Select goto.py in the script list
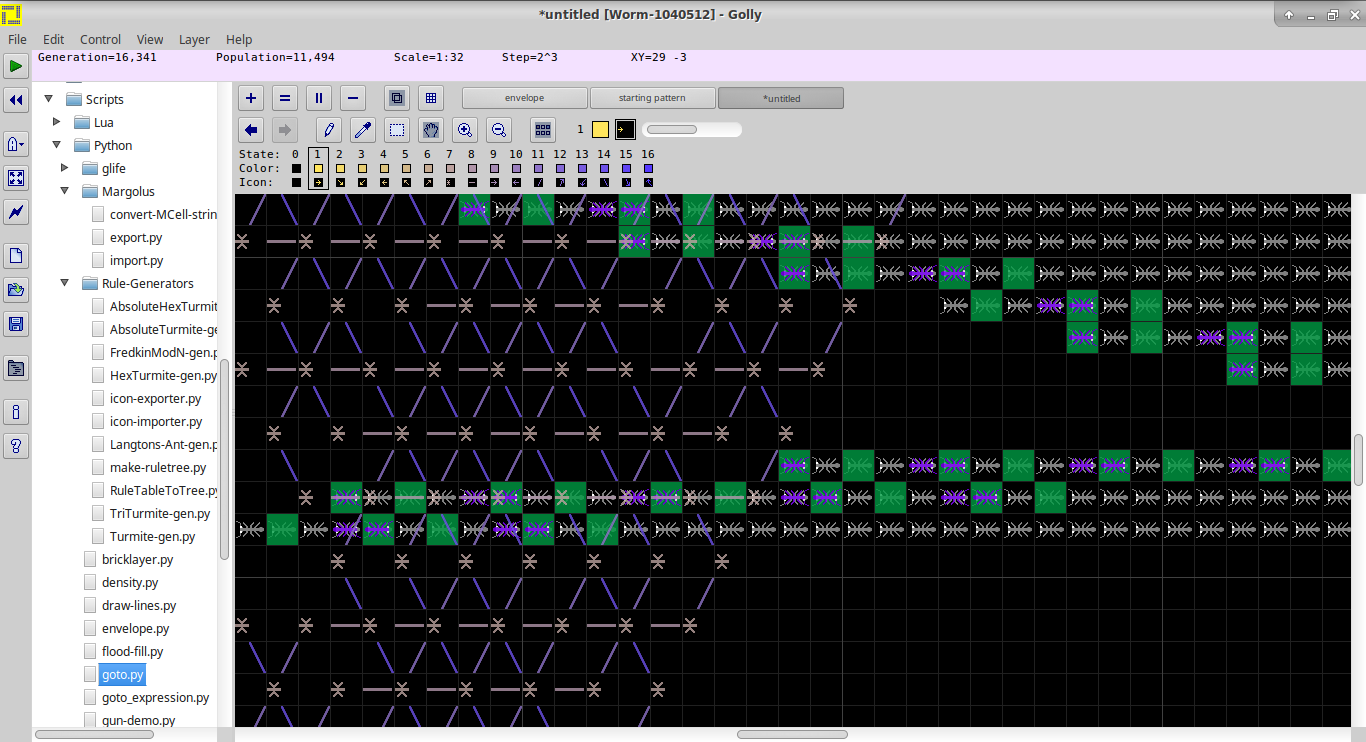The image size is (1366, 742). click(122, 675)
